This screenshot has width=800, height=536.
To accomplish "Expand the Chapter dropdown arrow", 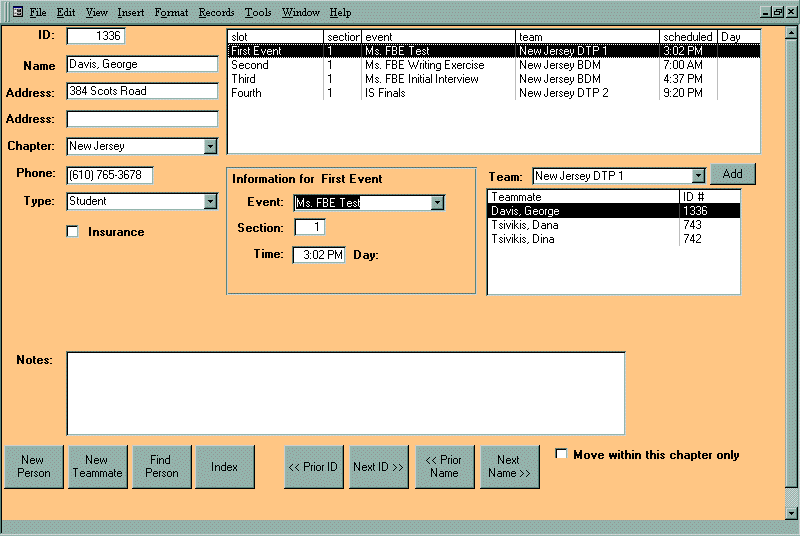I will (210, 147).
